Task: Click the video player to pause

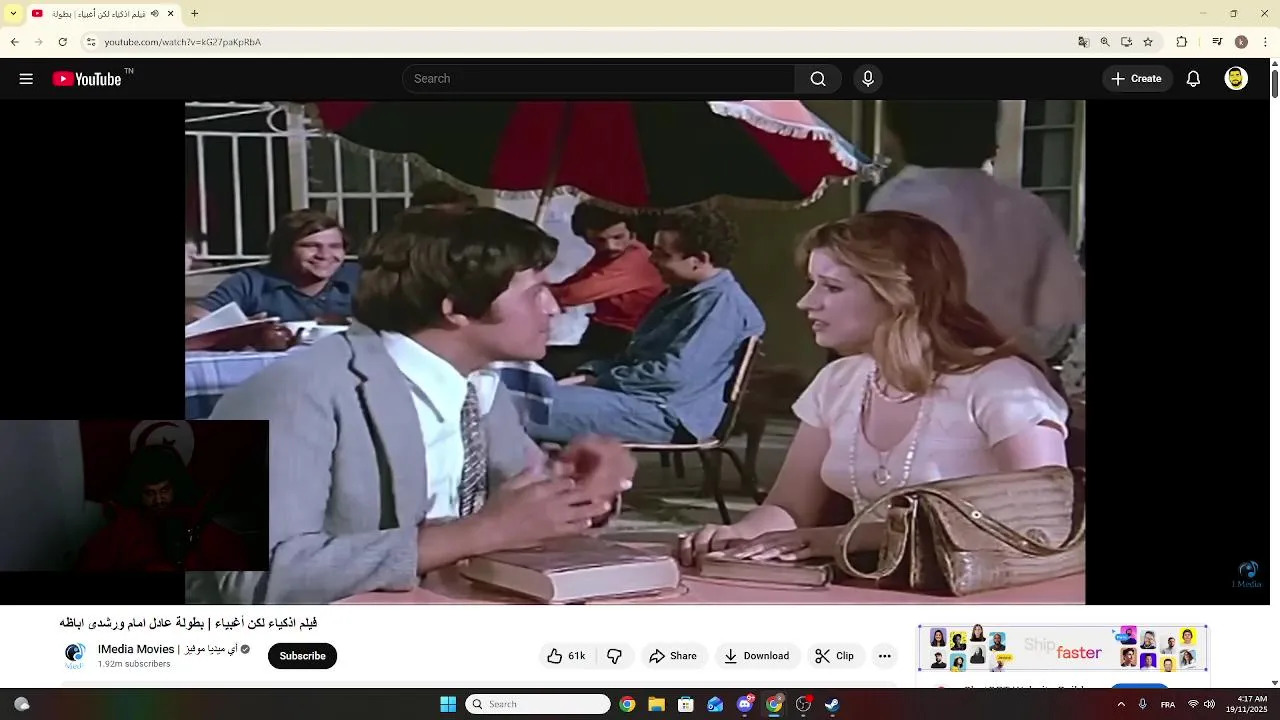Action: point(635,352)
